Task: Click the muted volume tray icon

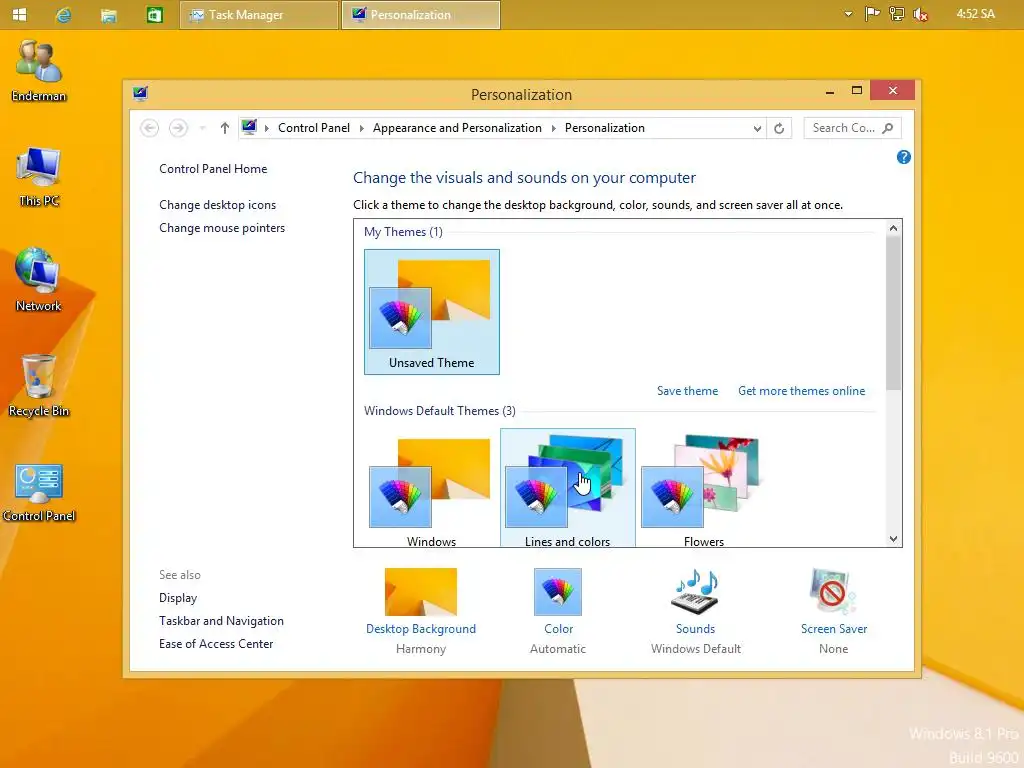Action: pyautogui.click(x=920, y=14)
